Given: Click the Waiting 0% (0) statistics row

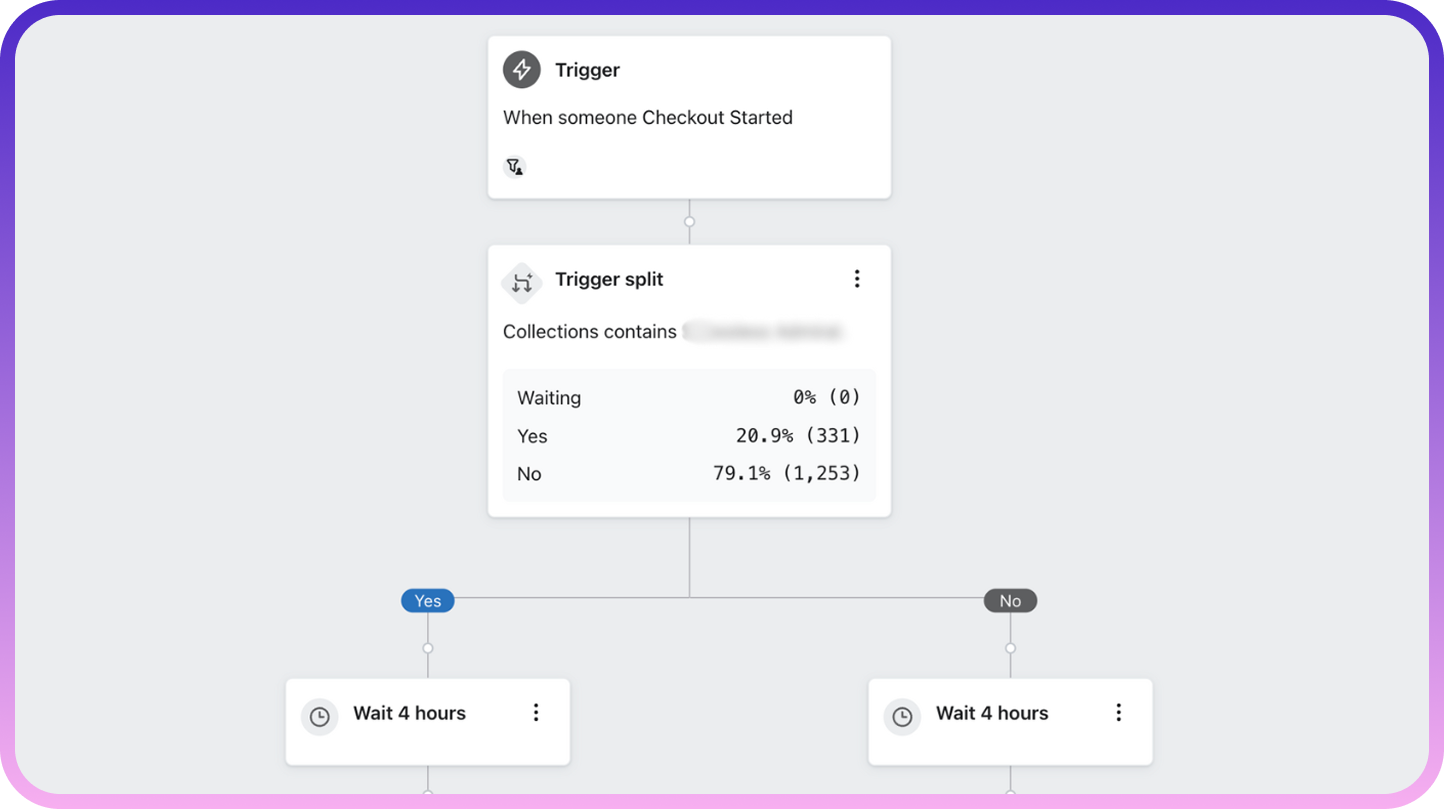Looking at the screenshot, I should (688, 397).
